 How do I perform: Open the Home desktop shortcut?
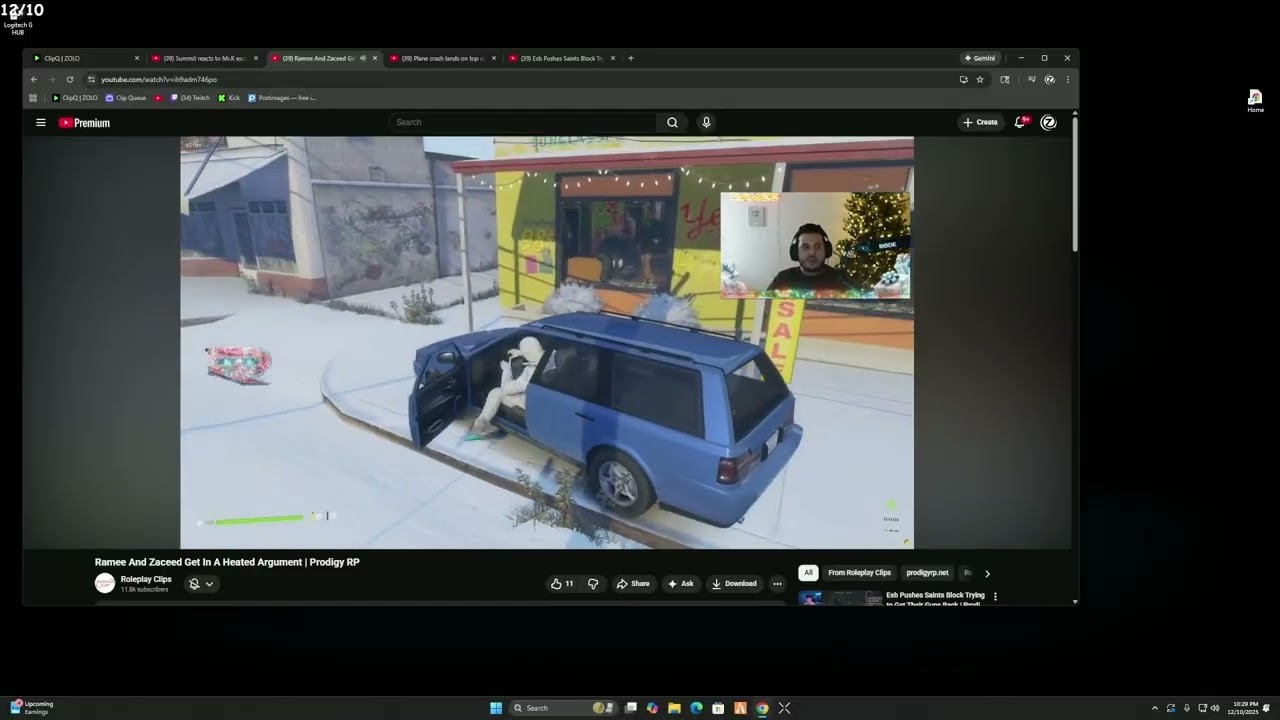point(1255,101)
